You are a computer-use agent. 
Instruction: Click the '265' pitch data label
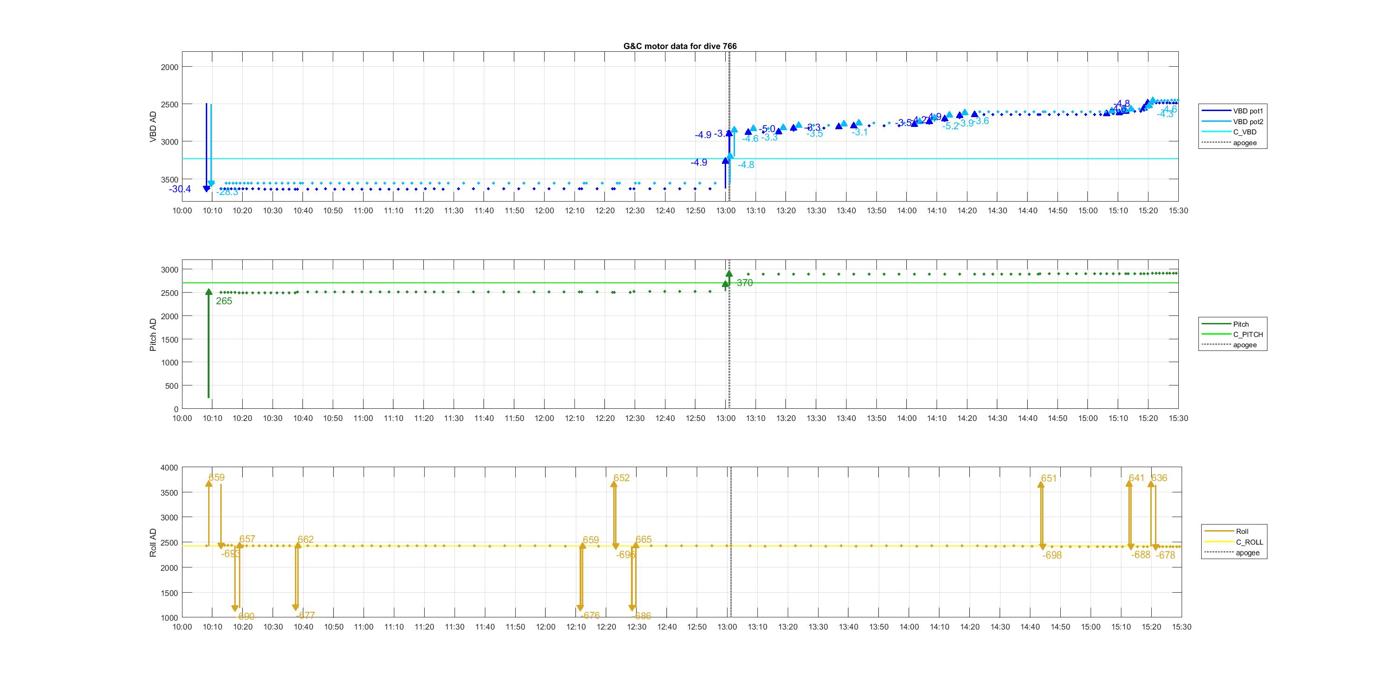[224, 300]
